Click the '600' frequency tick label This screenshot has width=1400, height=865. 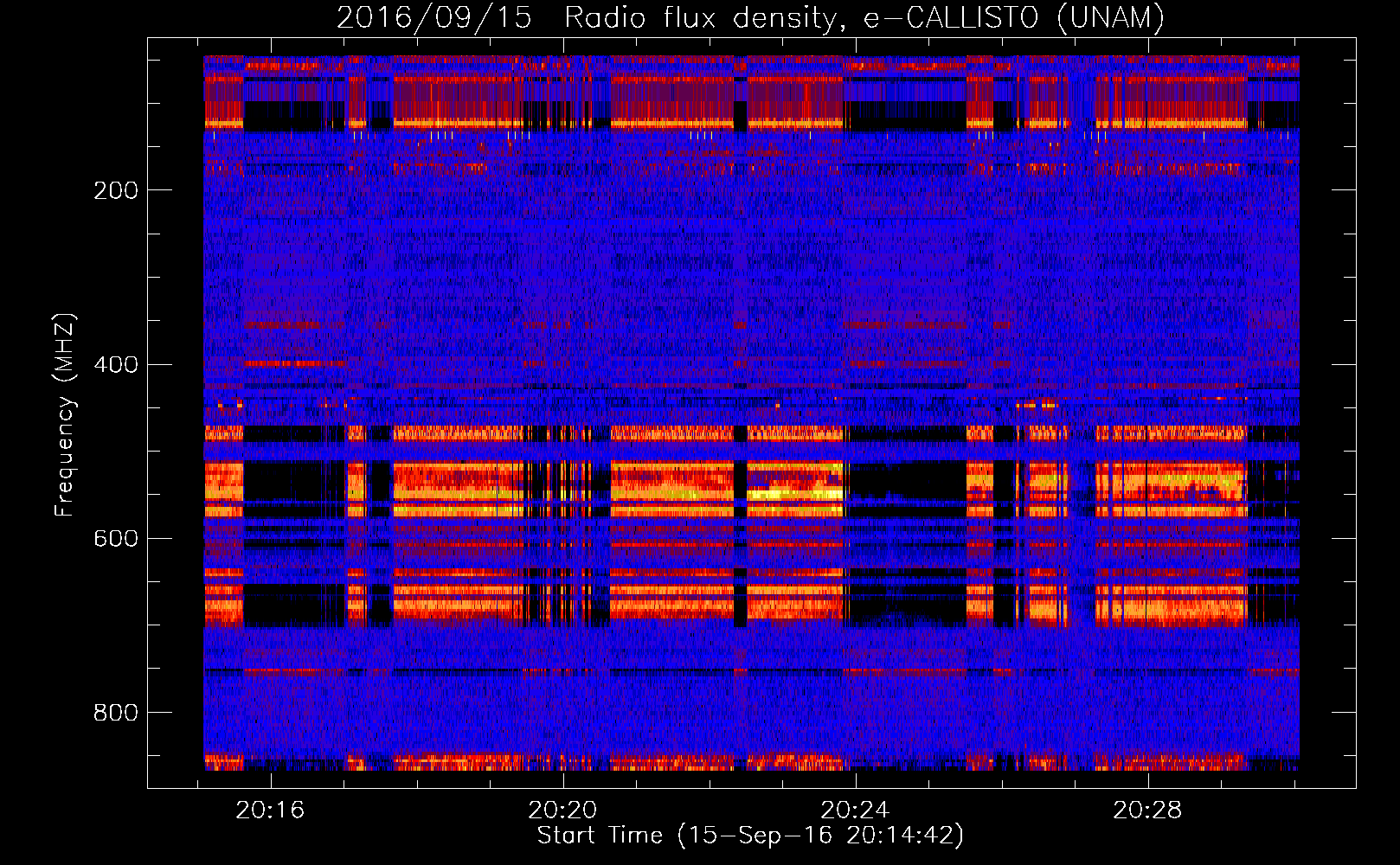(116, 539)
